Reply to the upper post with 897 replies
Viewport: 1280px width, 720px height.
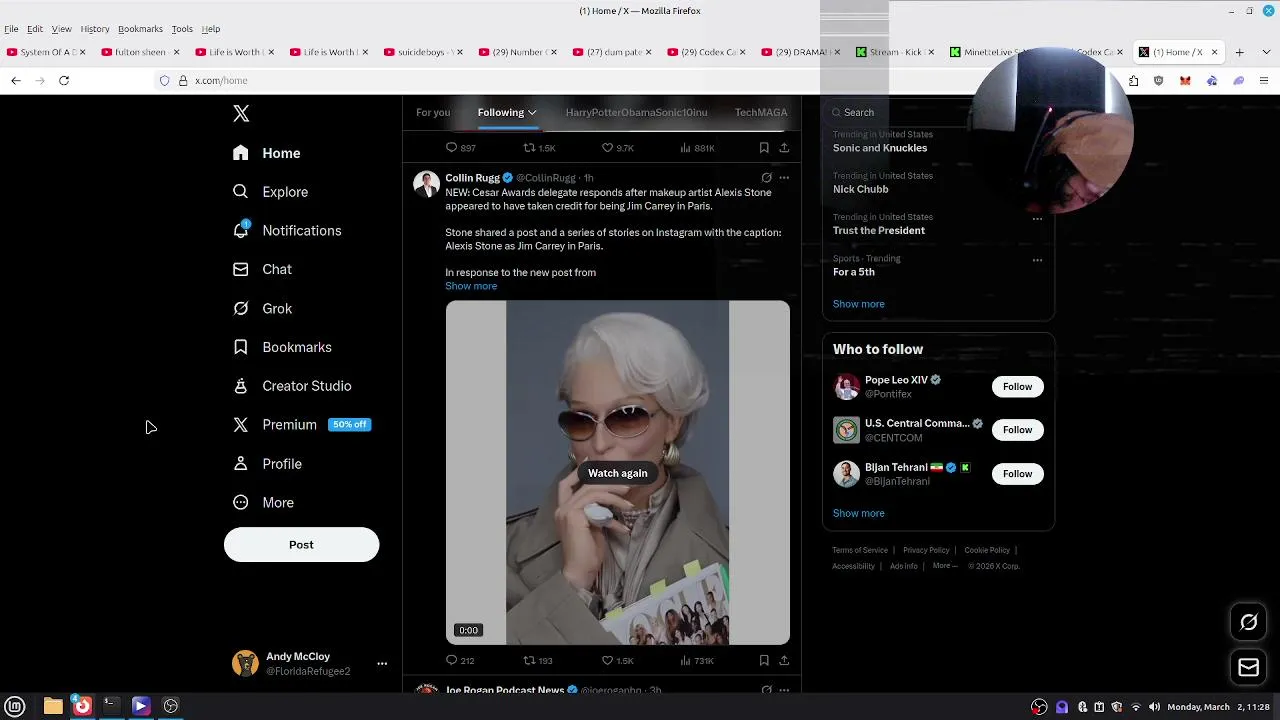[x=460, y=148]
